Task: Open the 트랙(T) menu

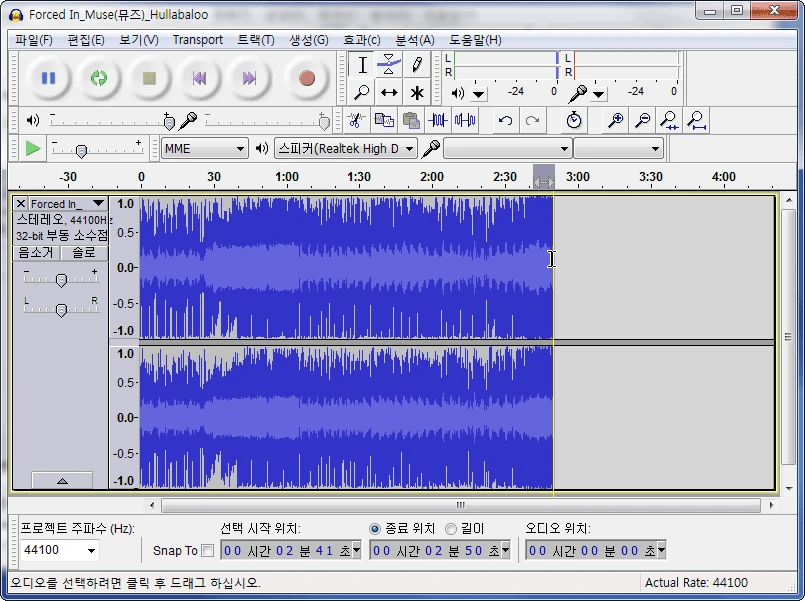Action: click(256, 40)
